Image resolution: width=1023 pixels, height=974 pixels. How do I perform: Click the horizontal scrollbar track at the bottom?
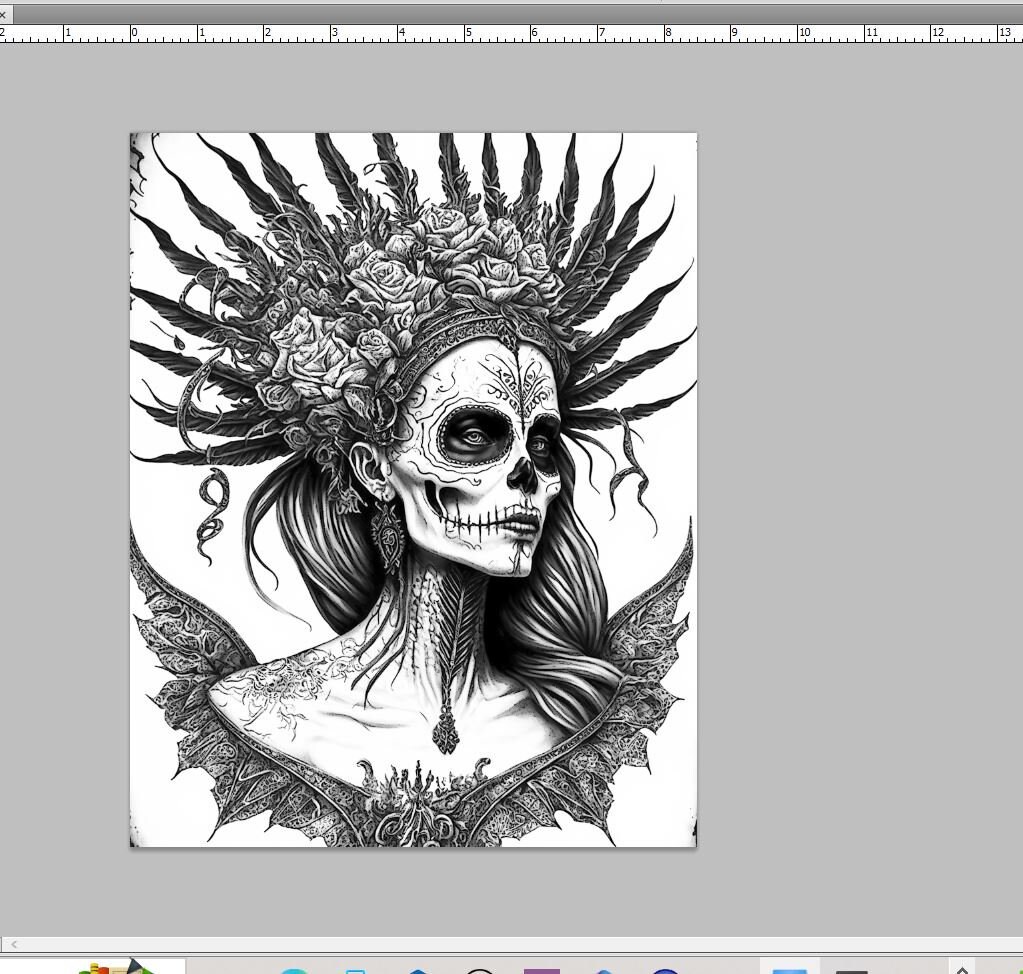(500, 944)
